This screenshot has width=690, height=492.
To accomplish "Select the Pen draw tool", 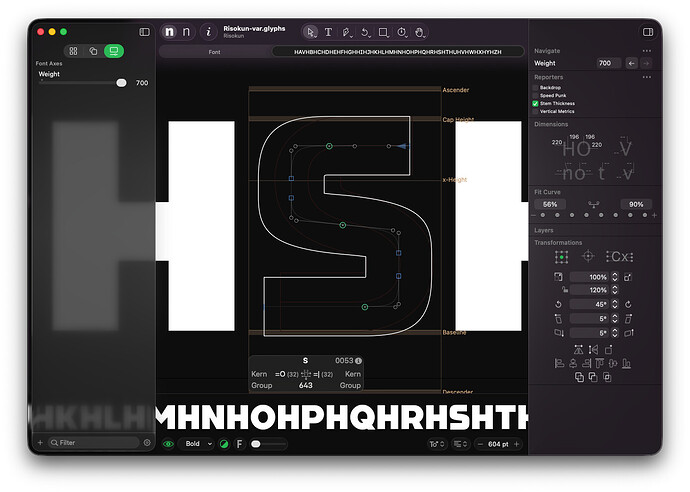I will point(347,32).
